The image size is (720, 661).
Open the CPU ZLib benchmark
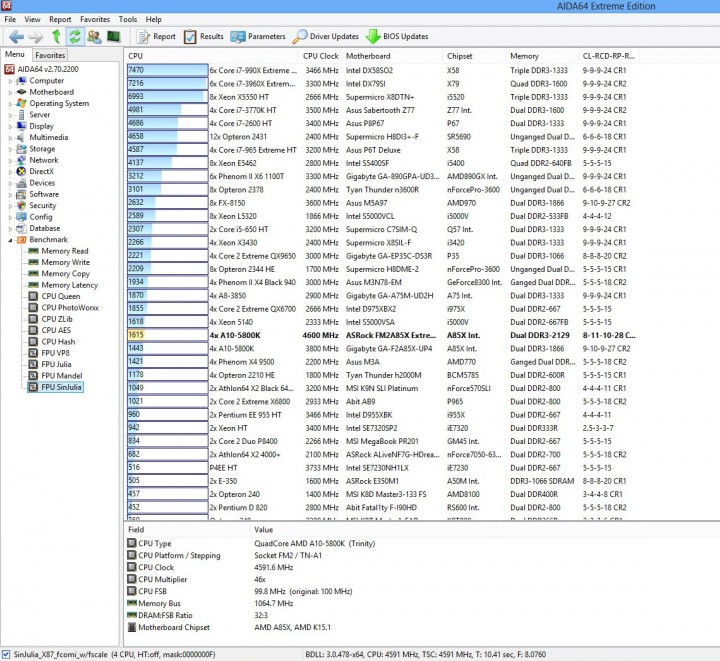(57, 319)
